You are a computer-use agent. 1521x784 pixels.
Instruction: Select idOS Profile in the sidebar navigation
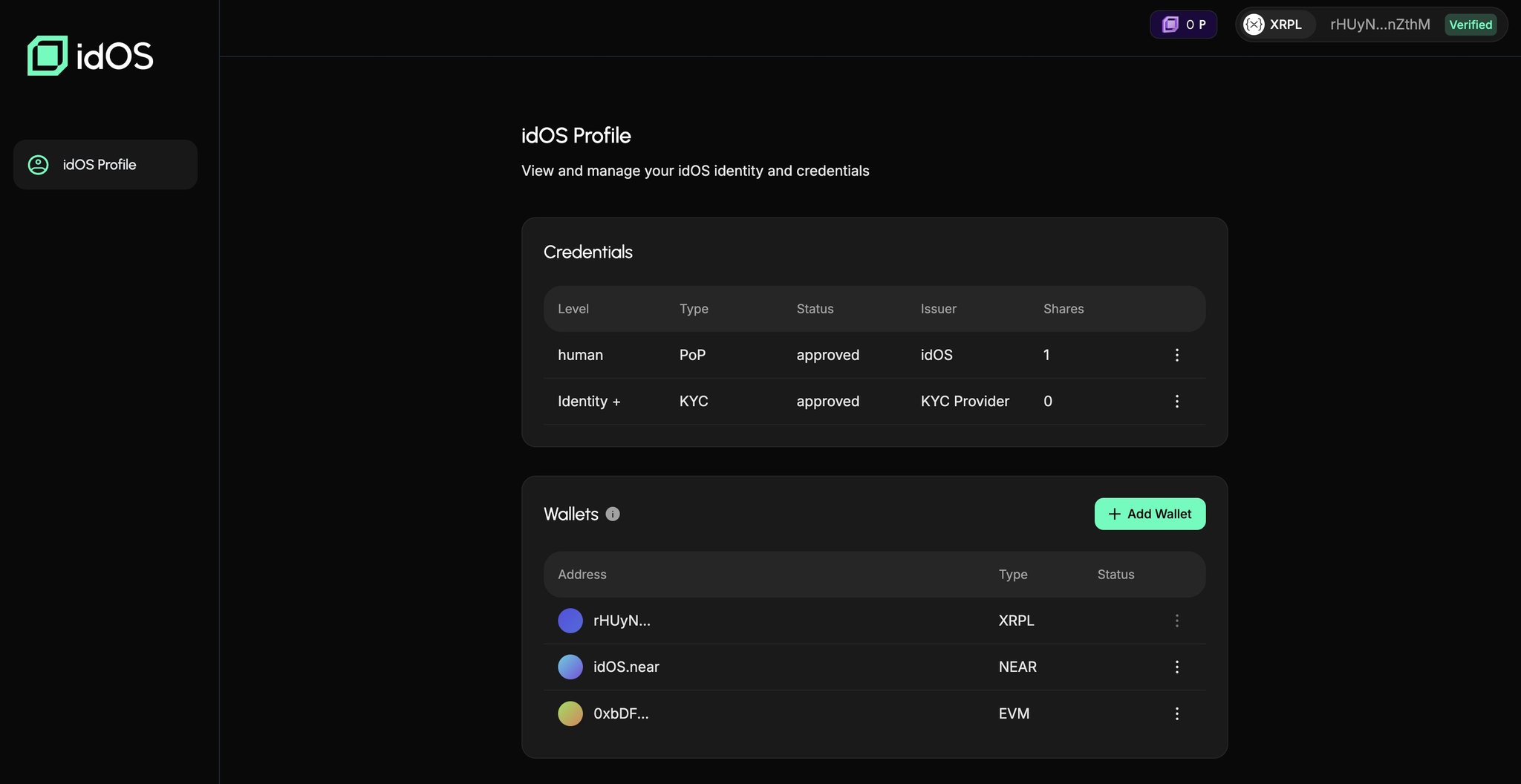(99, 165)
